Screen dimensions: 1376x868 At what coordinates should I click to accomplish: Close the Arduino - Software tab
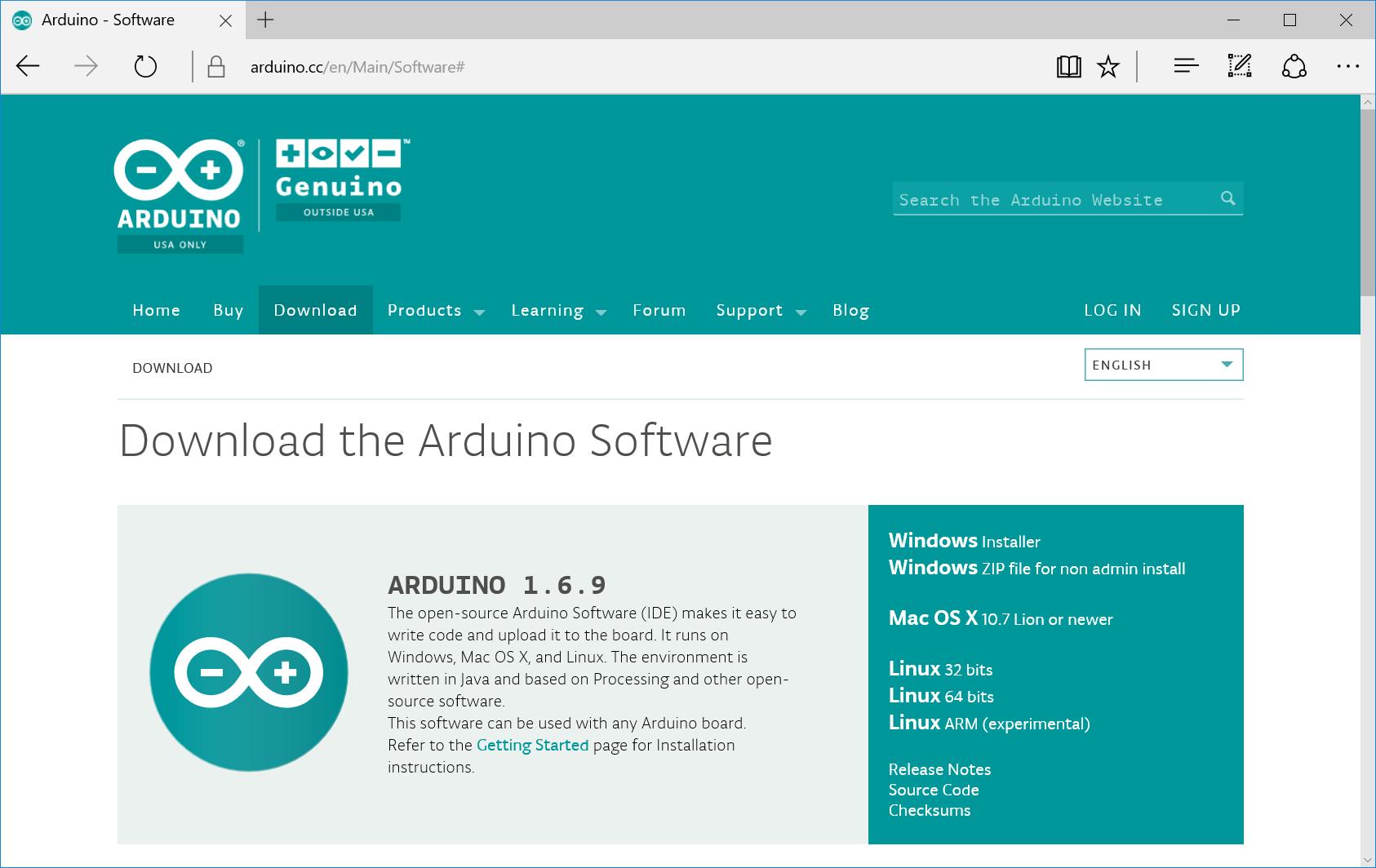tap(226, 20)
